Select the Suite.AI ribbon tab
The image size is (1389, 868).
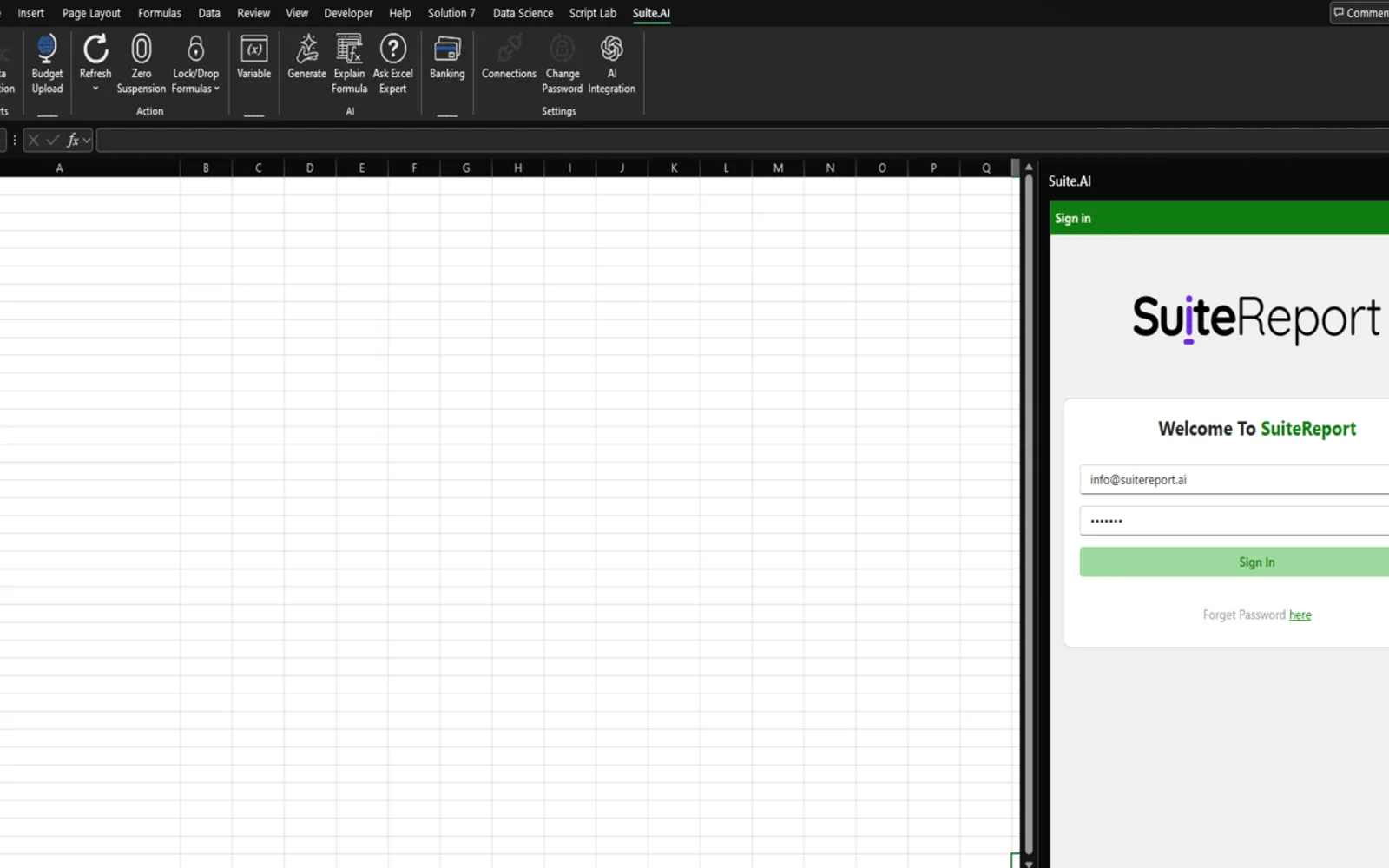pyautogui.click(x=651, y=13)
